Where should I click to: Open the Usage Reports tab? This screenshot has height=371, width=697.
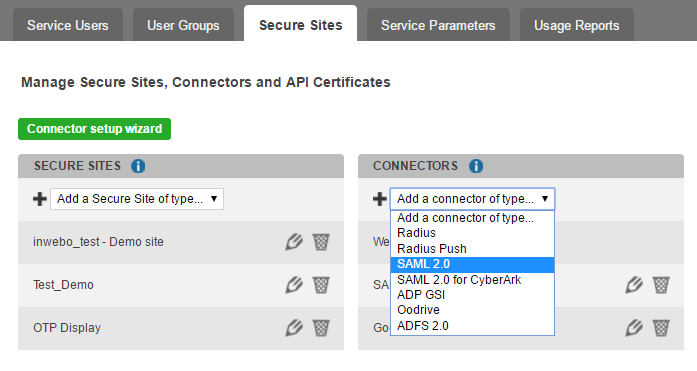(x=577, y=25)
